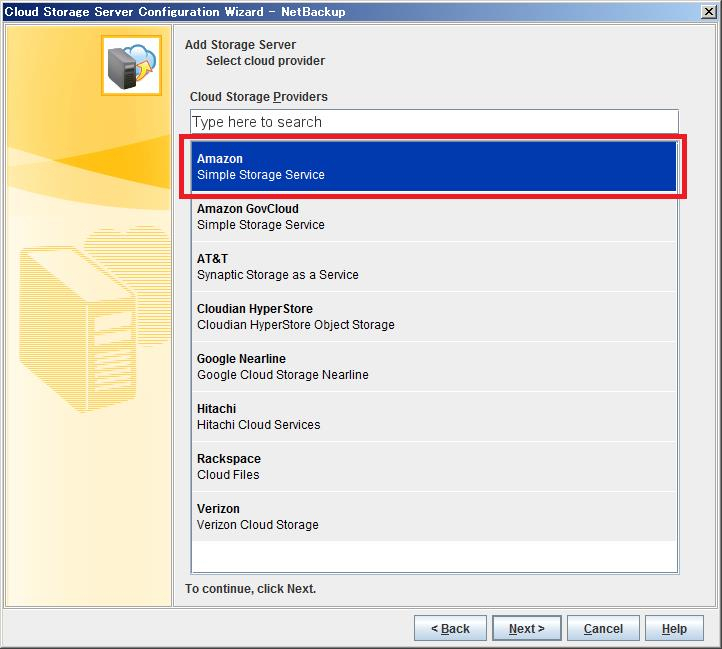
Task: Select Hitachi Cloud Services provider
Action: click(434, 417)
